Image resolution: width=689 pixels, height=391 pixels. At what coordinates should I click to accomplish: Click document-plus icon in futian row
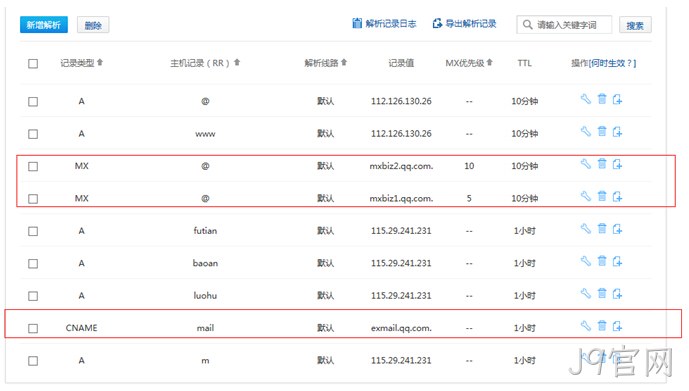[617, 229]
